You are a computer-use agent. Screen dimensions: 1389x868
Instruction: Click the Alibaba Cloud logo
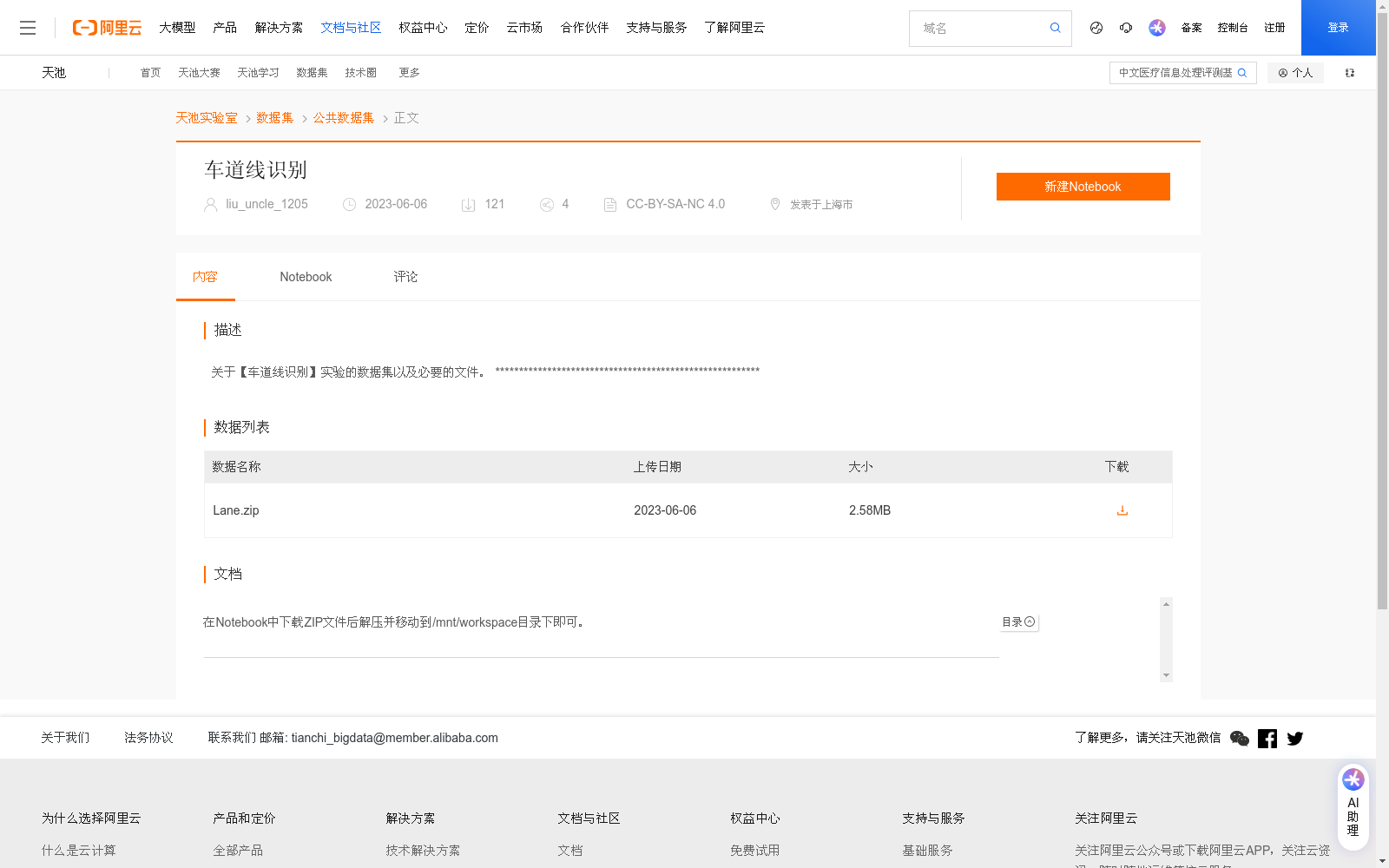(106, 27)
